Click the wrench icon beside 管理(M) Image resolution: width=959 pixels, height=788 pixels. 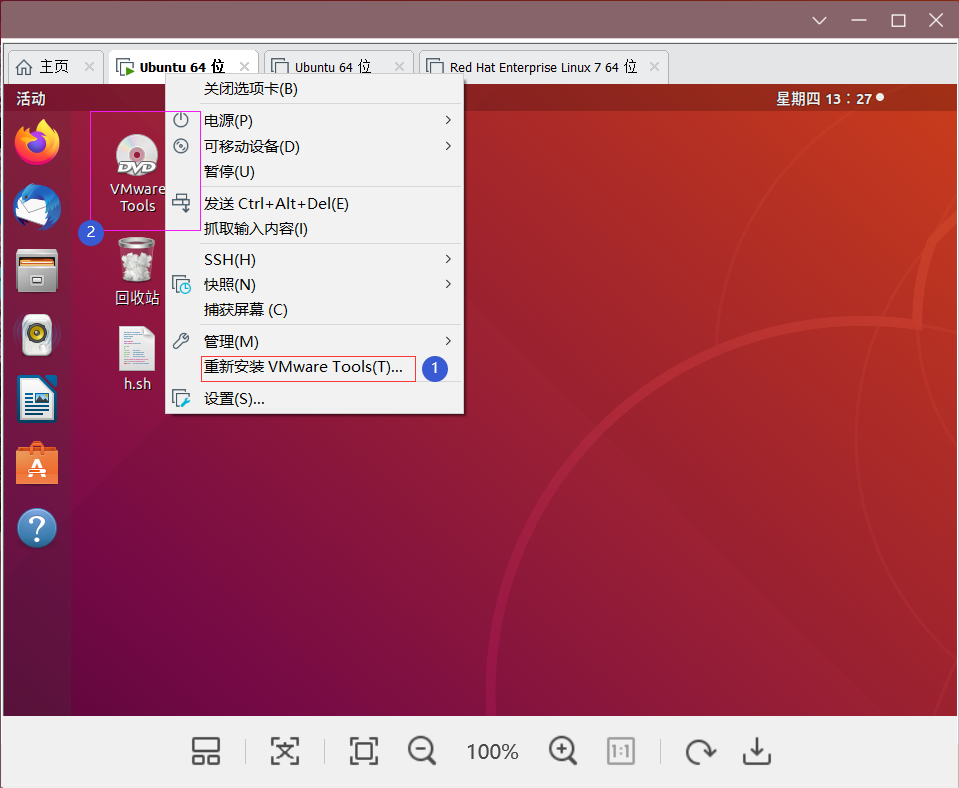coord(181,341)
